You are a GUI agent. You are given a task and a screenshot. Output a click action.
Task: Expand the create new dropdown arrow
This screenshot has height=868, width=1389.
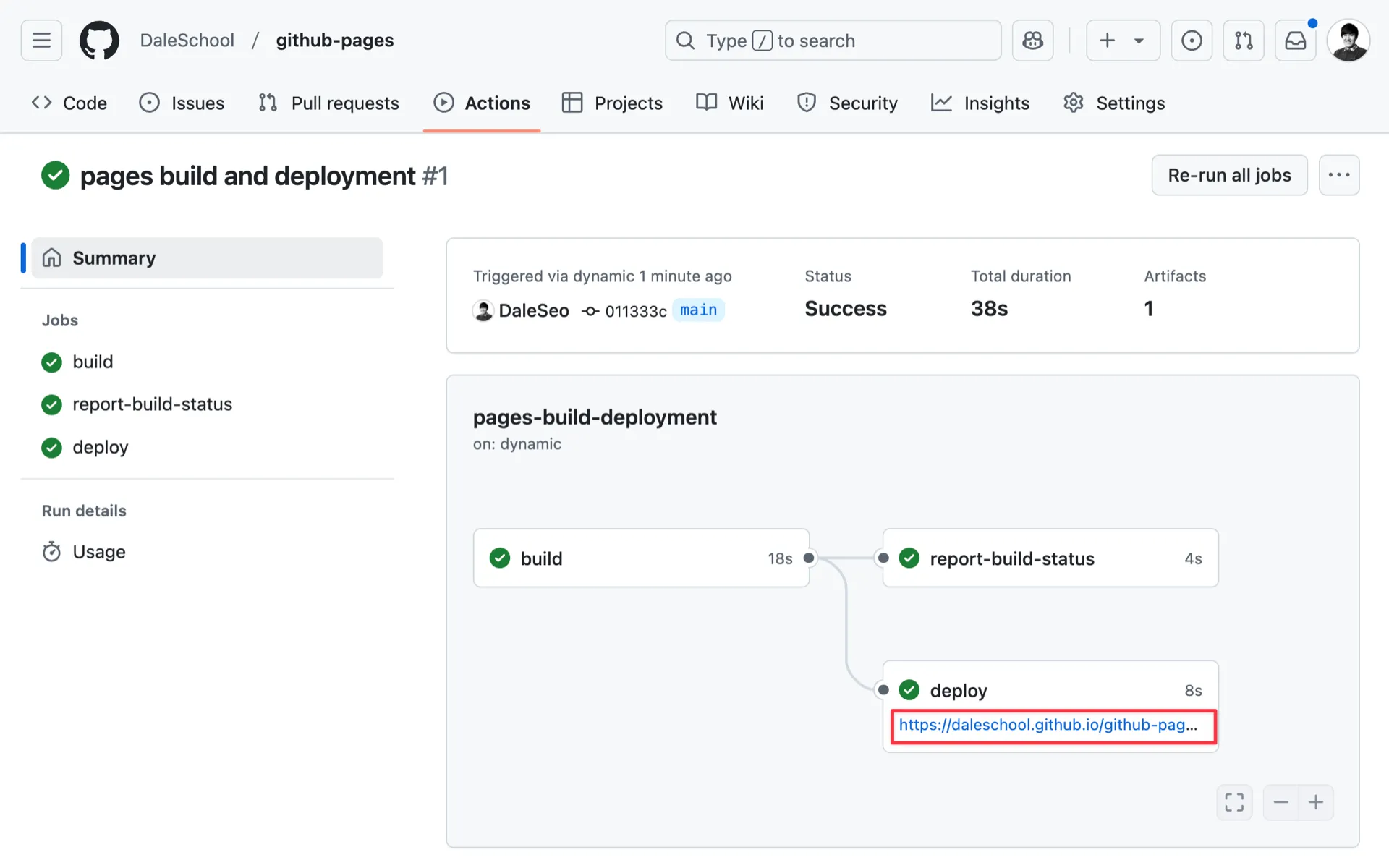[x=1137, y=41]
